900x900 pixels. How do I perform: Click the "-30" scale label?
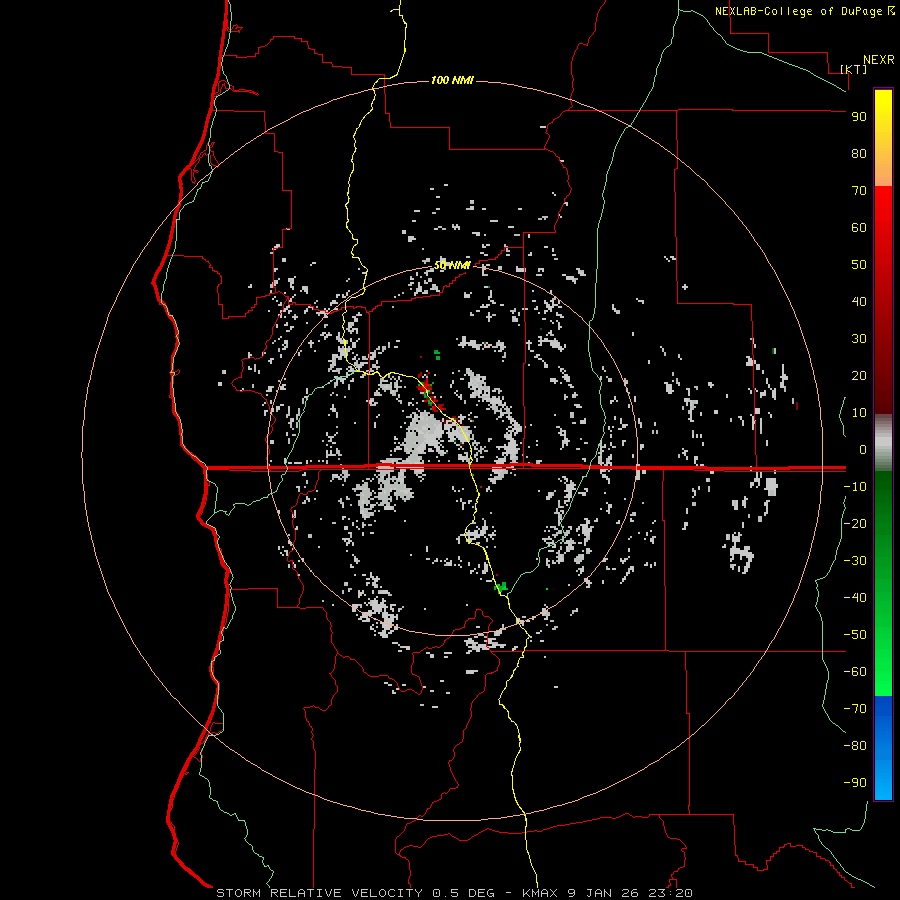[855, 561]
